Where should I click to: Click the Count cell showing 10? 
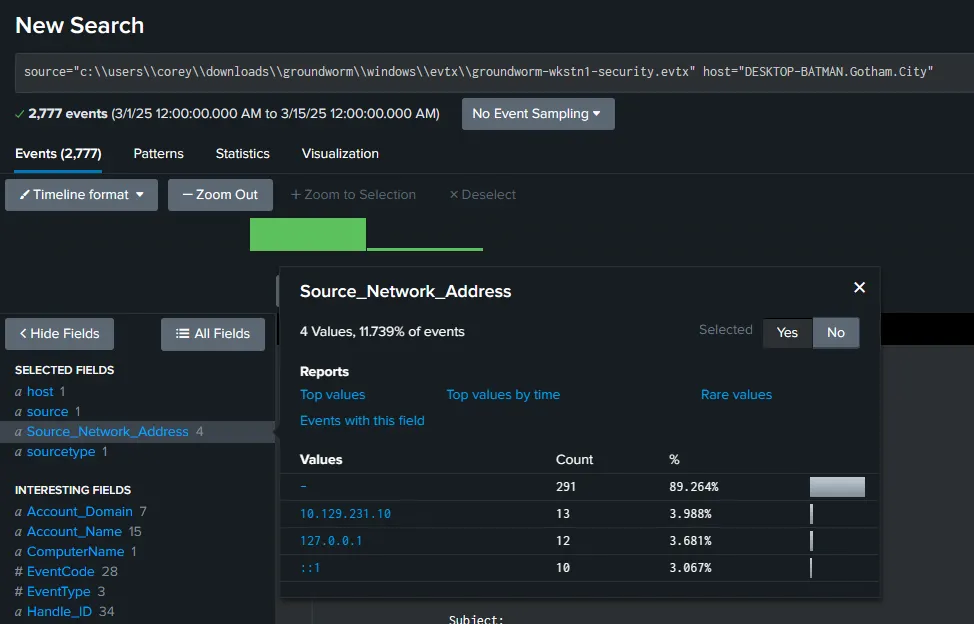(x=563, y=567)
